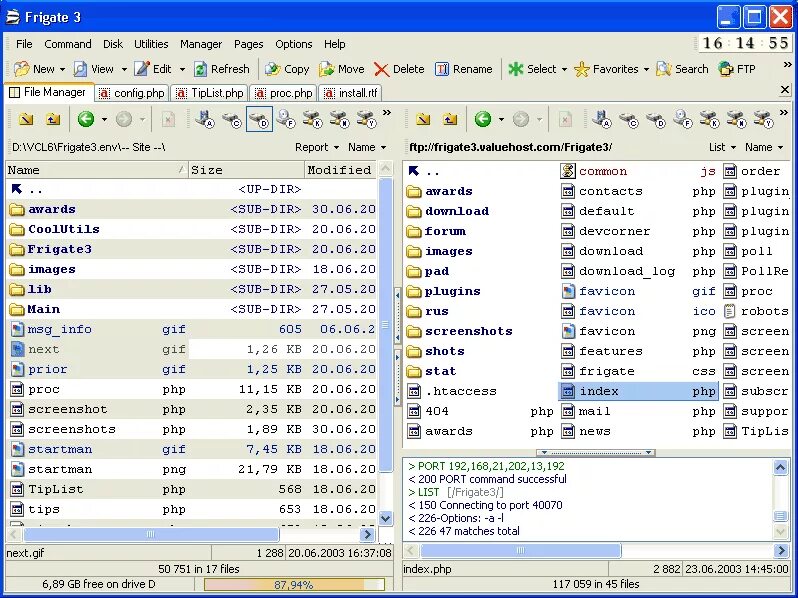This screenshot has width=798, height=598.
Task: Click the Rename toolbar button
Action: click(x=463, y=69)
